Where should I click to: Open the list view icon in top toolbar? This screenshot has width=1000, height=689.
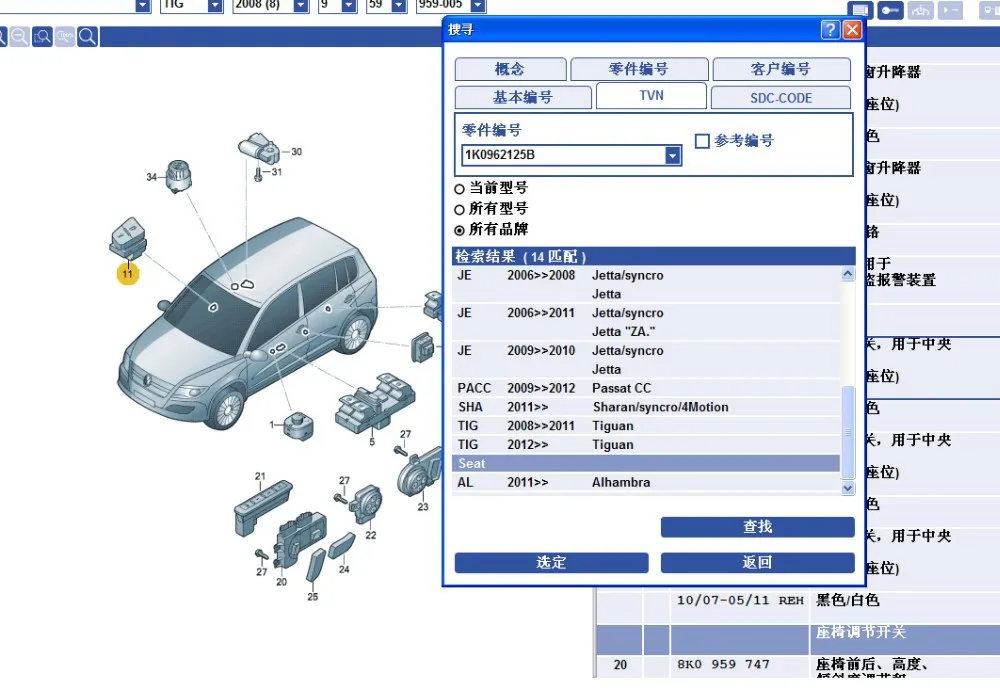point(860,10)
